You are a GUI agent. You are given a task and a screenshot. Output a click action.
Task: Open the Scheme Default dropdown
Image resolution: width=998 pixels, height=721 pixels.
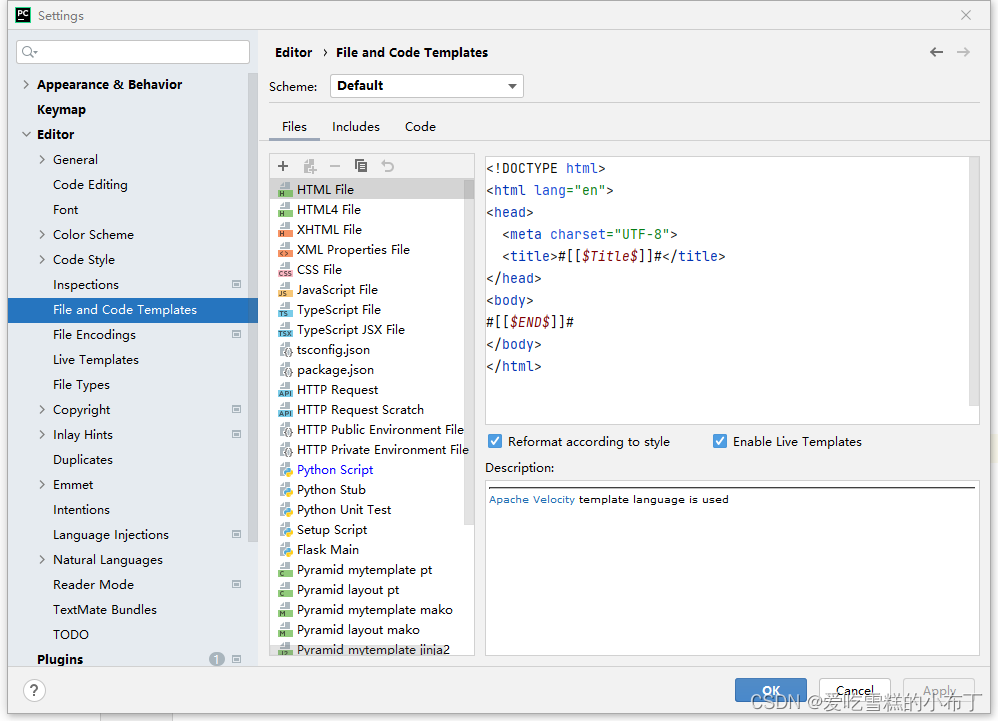tap(426, 86)
